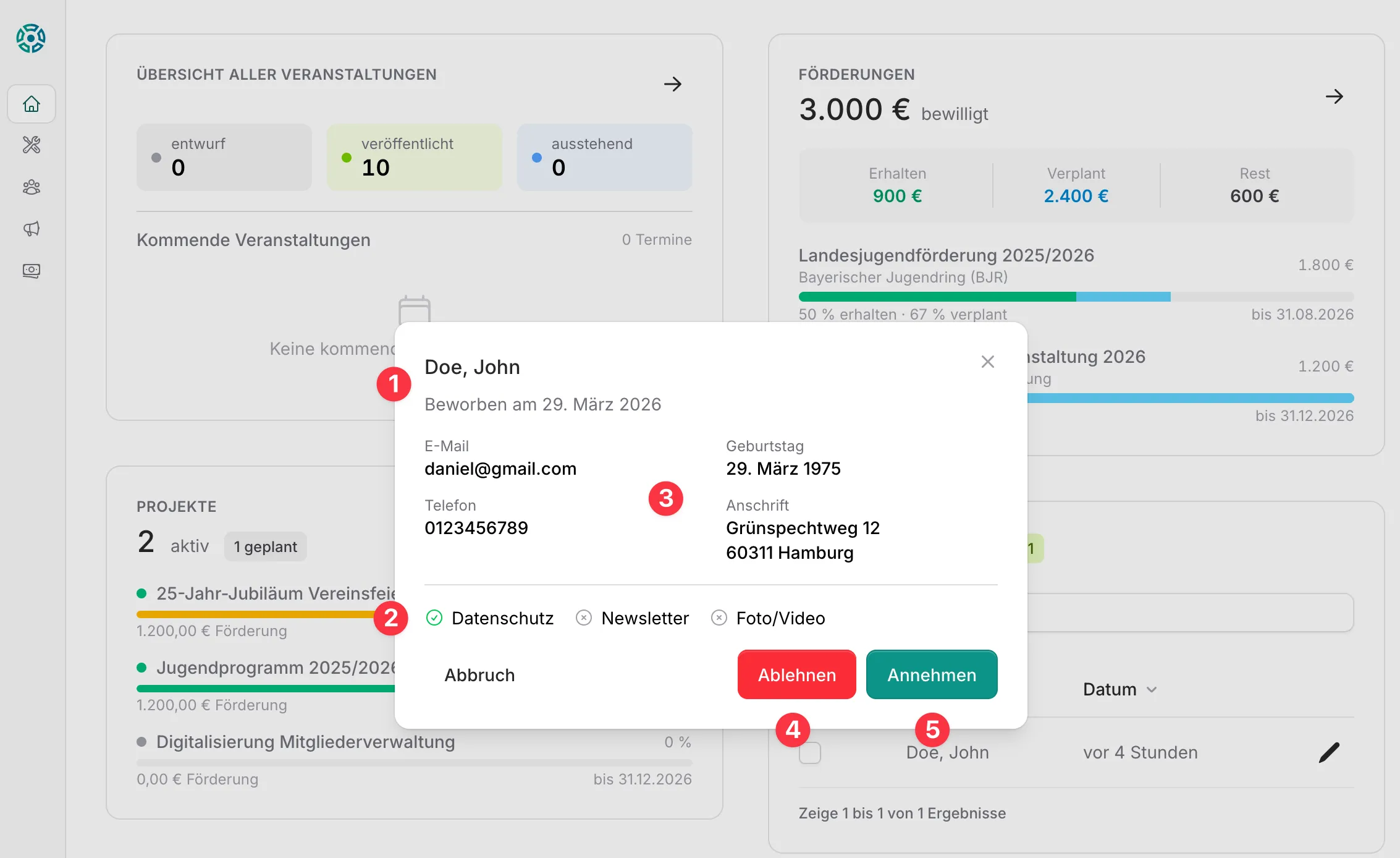Click 'Beworben am 29. März 2026' text
Screen dimensions: 1400x858
[543, 404]
